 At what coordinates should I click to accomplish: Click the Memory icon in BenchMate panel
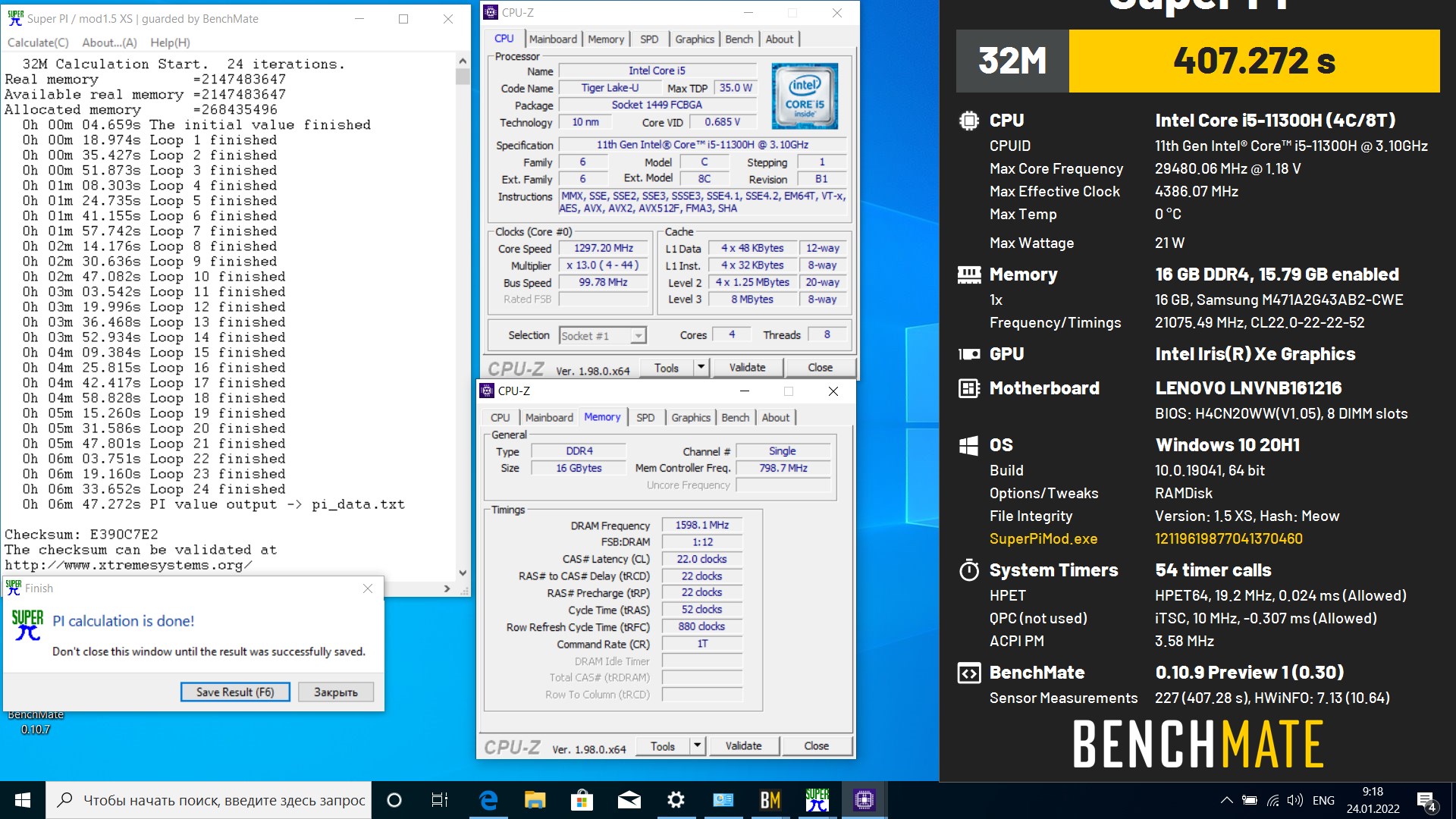click(969, 275)
